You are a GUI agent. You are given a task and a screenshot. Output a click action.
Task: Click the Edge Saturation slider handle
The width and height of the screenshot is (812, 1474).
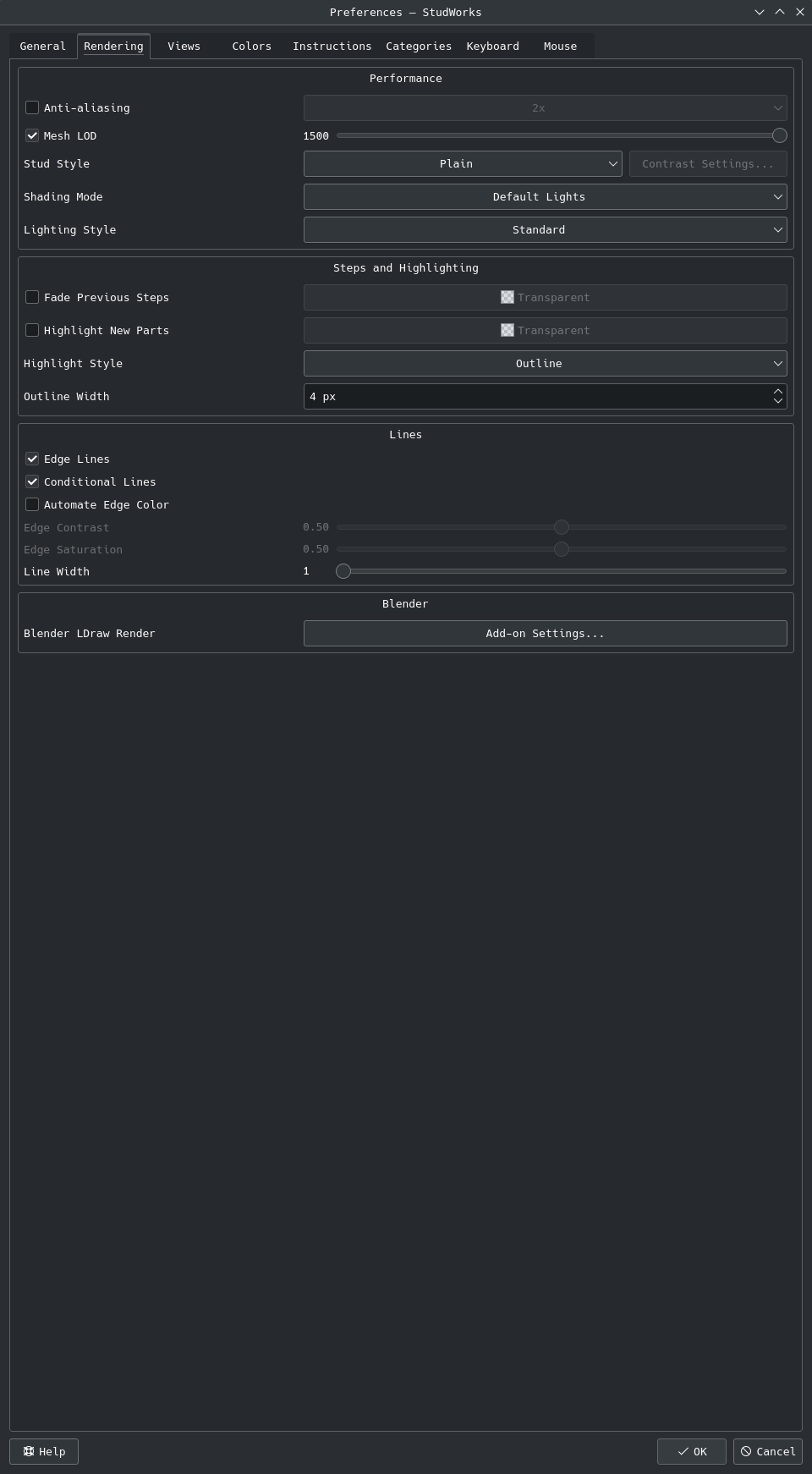tap(561, 549)
